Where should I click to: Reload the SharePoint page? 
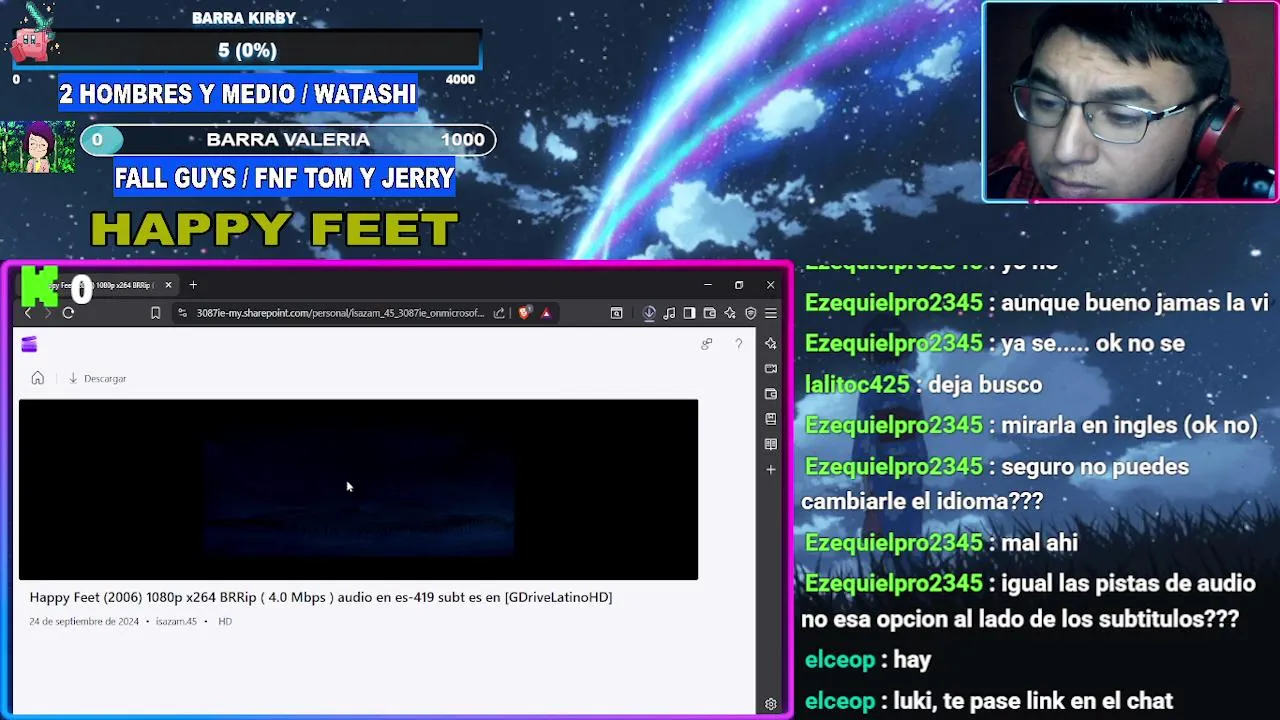click(x=68, y=313)
